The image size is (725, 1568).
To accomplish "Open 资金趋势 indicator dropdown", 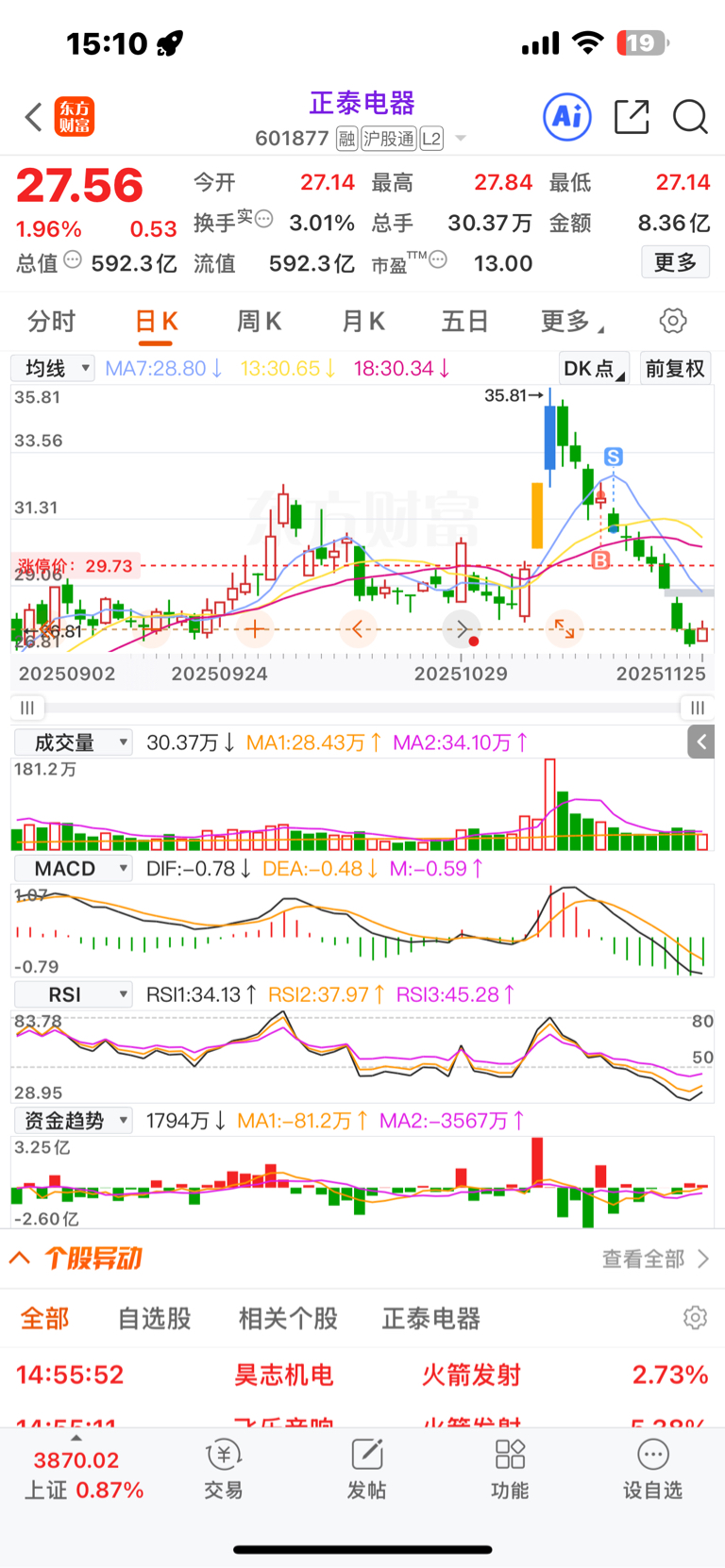I will [73, 1120].
